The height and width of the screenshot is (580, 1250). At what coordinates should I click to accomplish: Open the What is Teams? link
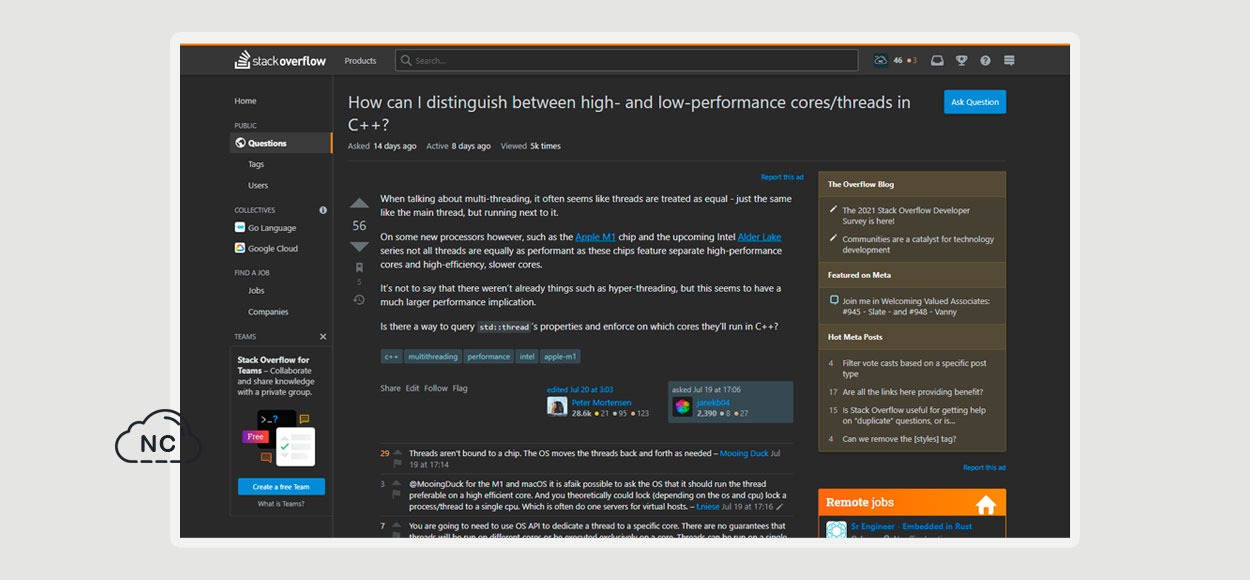coord(281,504)
